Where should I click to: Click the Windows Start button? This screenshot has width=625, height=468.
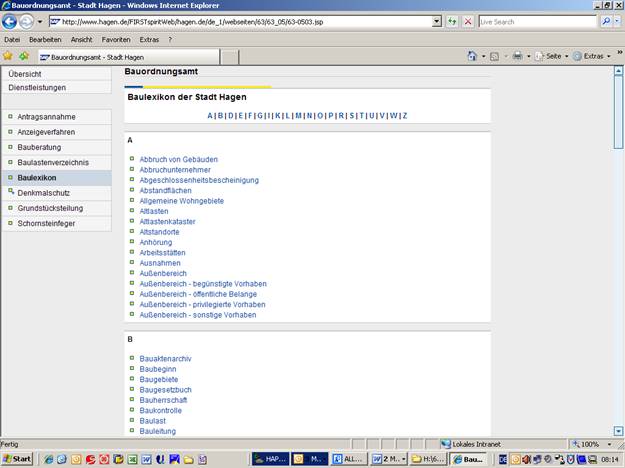point(17,458)
